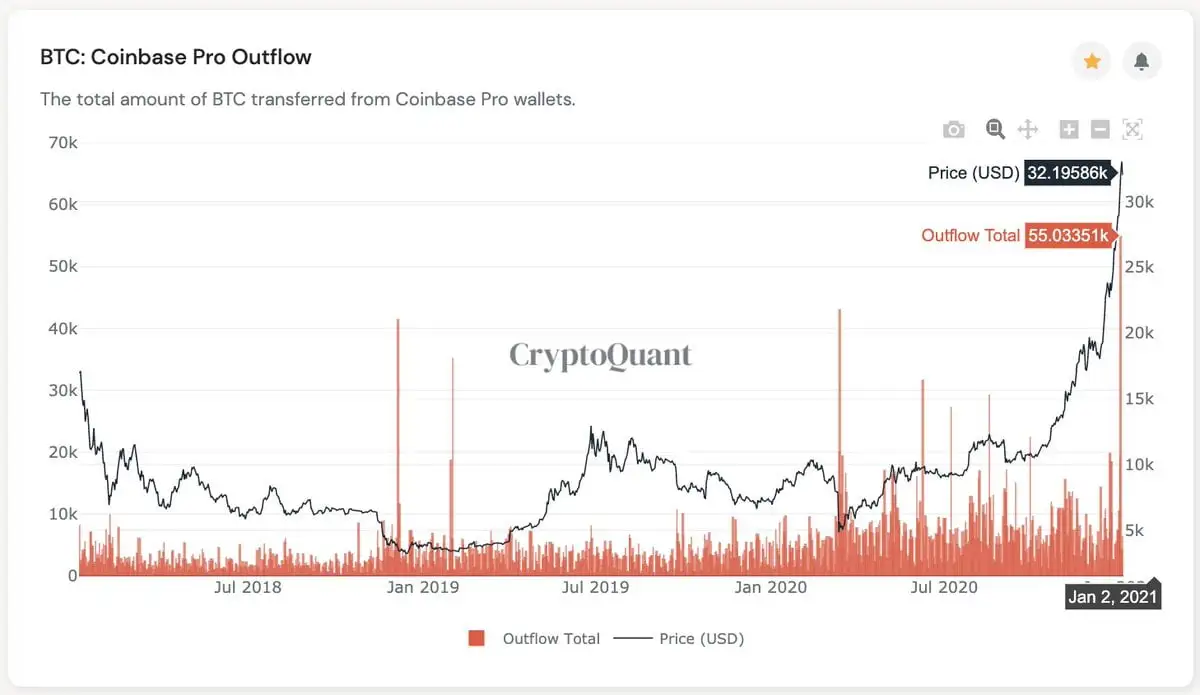Toggle the favorite star for this chart
This screenshot has width=1200, height=695.
pos(1092,62)
